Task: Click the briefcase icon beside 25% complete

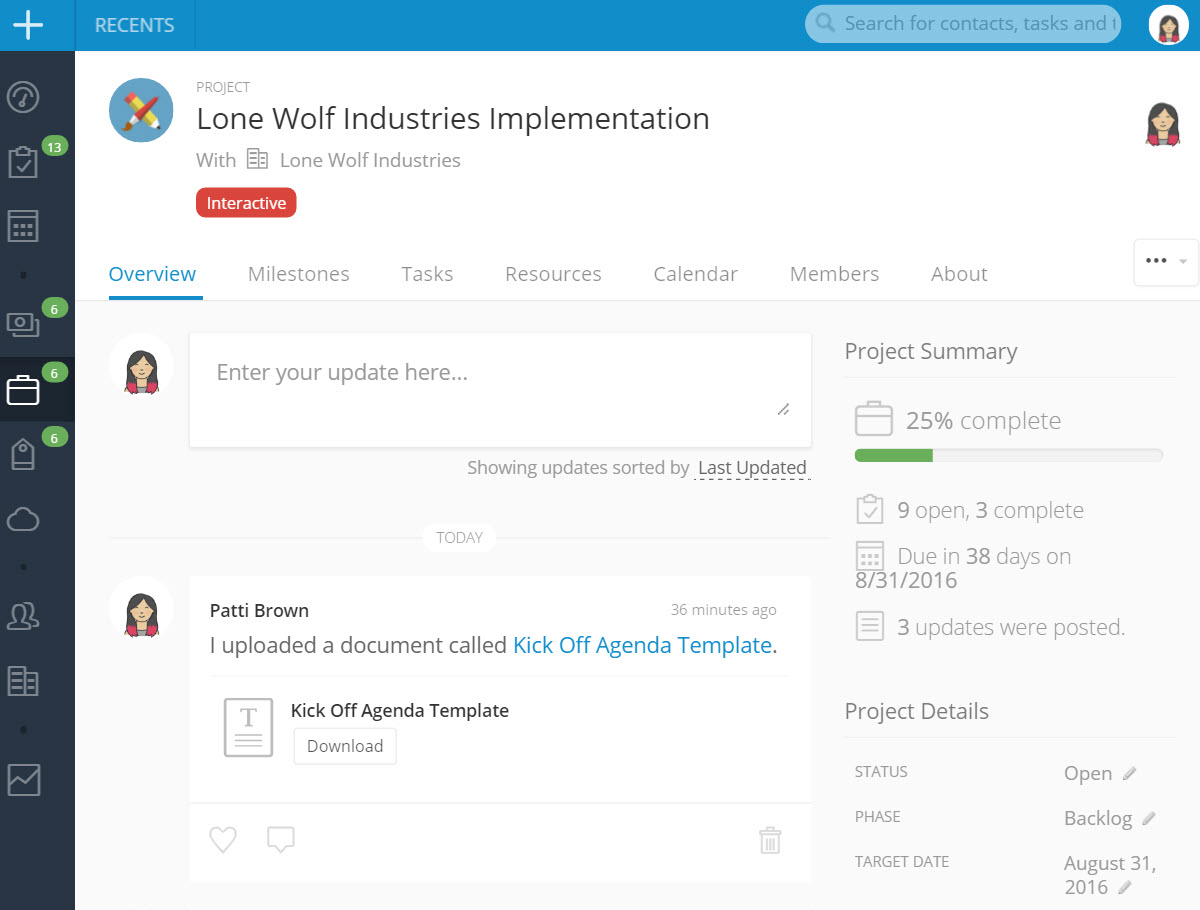Action: pyautogui.click(x=873, y=420)
